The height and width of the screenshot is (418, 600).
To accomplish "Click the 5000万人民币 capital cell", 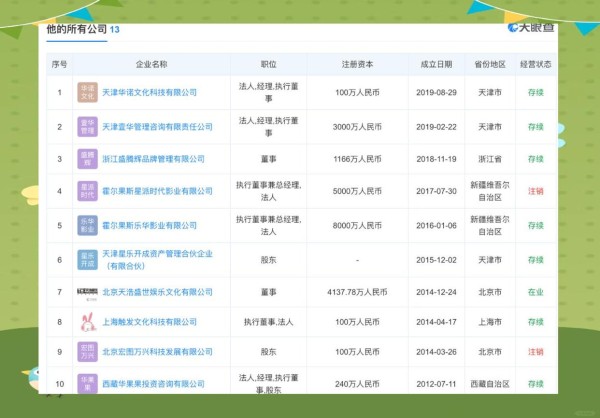I will [x=357, y=191].
